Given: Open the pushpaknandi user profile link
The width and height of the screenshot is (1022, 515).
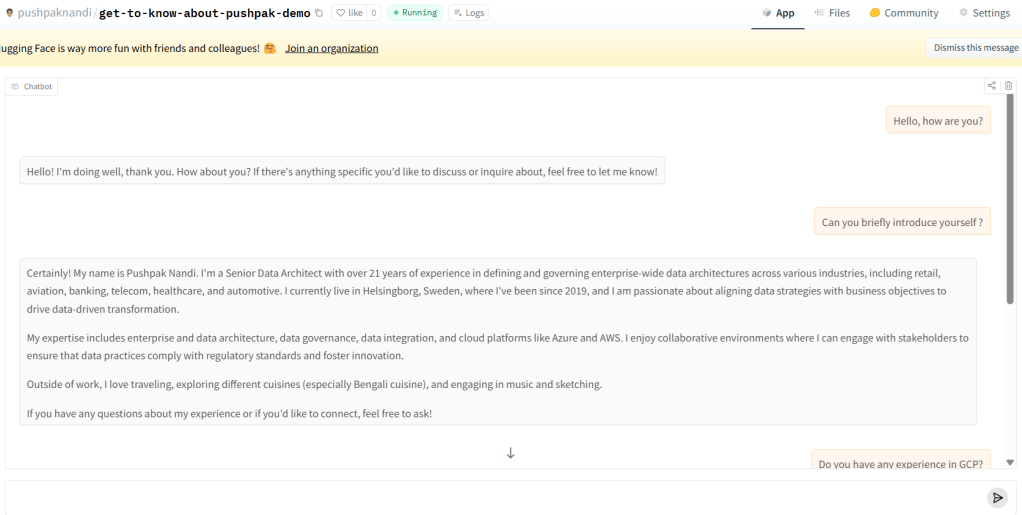Looking at the screenshot, I should pyautogui.click(x=55, y=13).
